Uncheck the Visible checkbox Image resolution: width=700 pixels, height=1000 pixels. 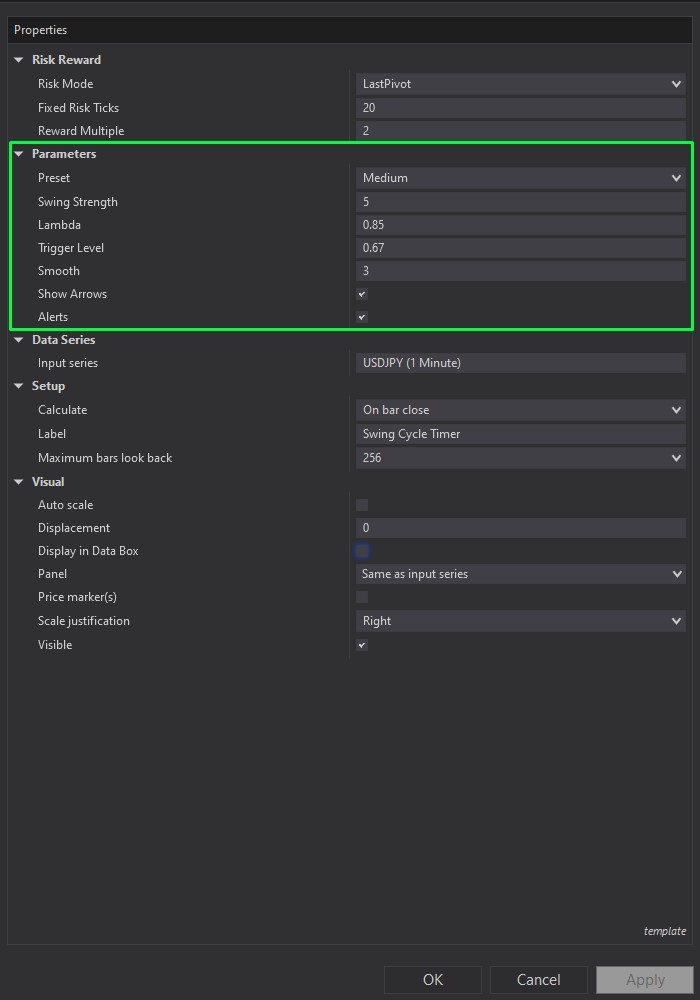click(362, 645)
